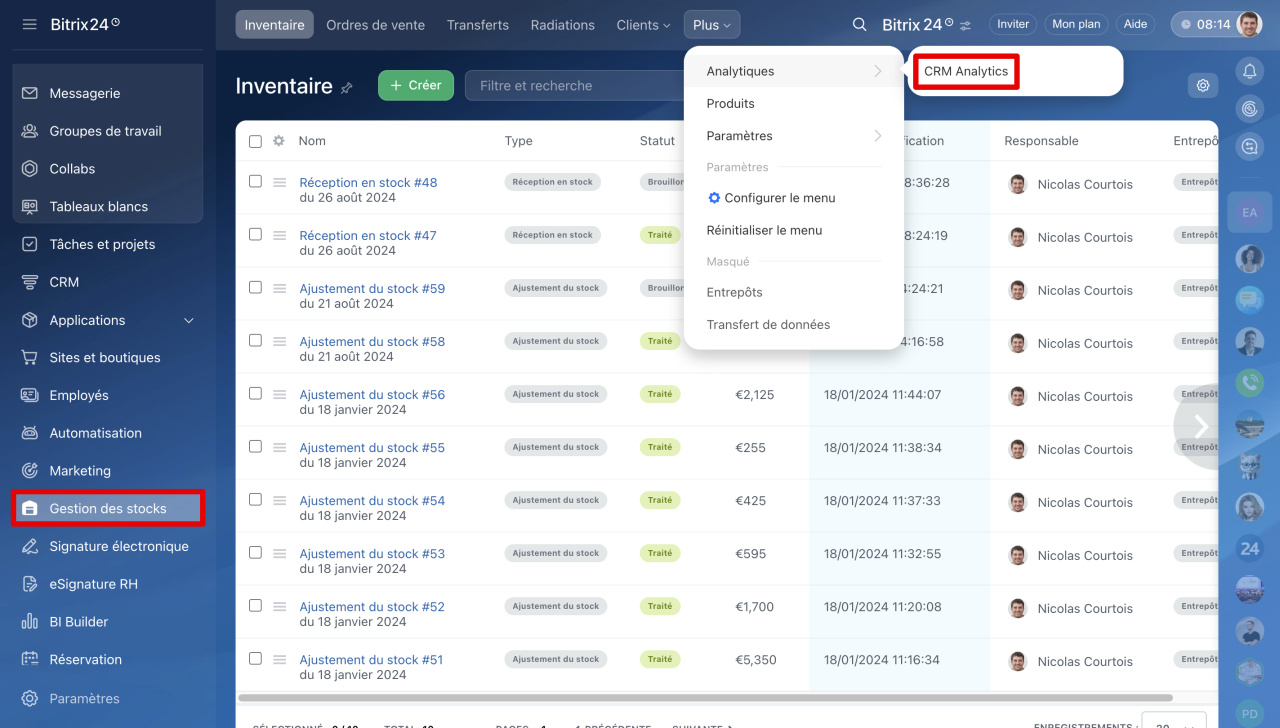Click the user profile avatar in header
This screenshot has height=728, width=1280.
1249,25
